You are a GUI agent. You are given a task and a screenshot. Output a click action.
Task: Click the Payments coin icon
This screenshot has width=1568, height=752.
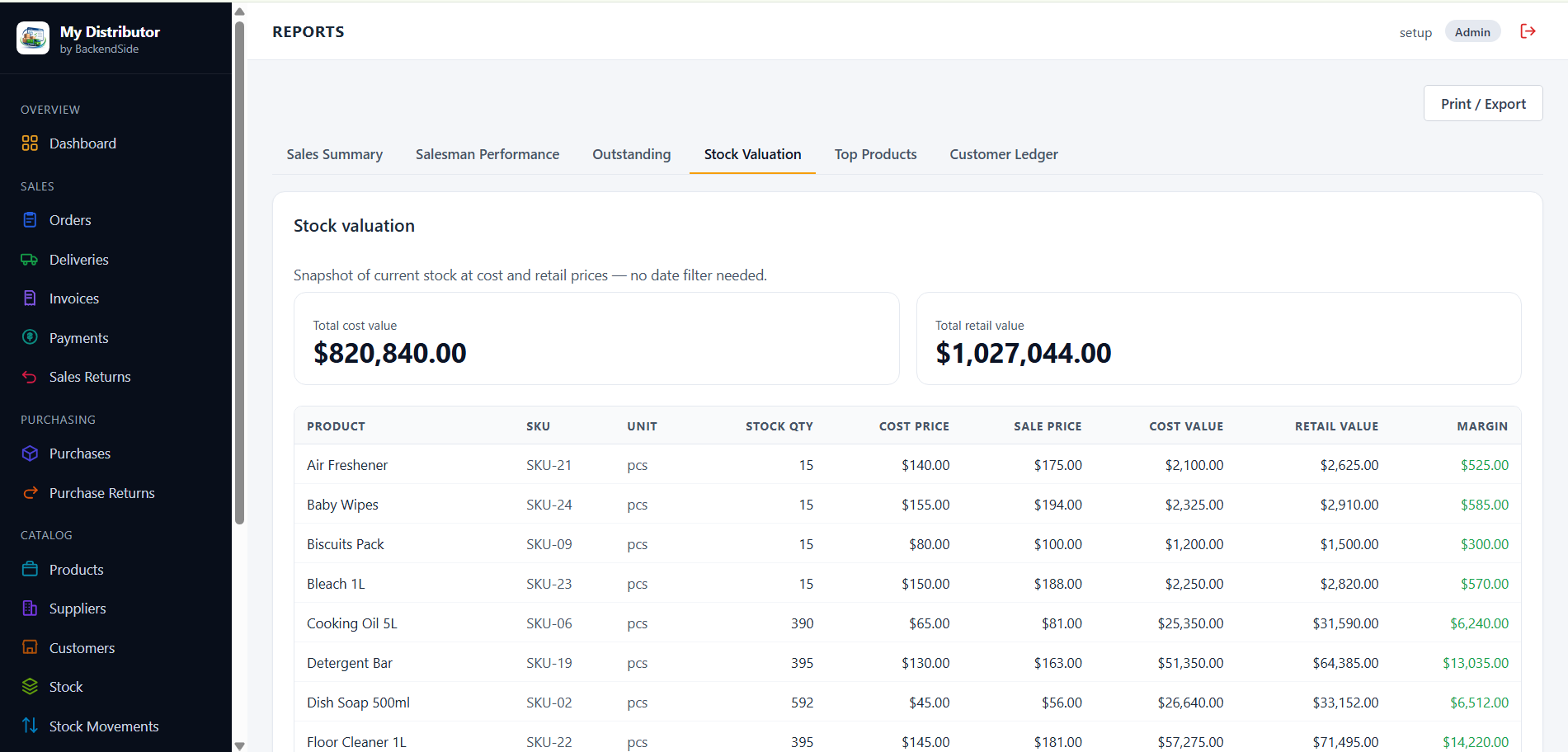click(x=30, y=337)
